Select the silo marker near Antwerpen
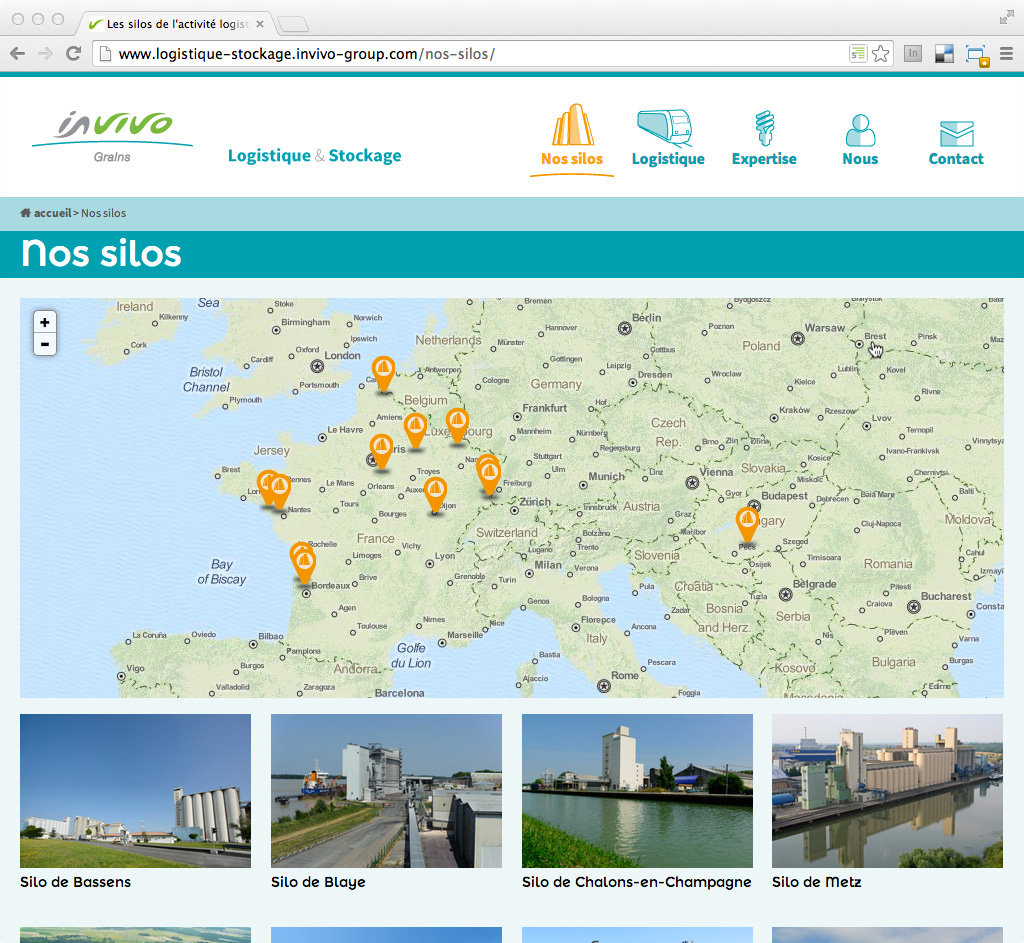 point(383,374)
